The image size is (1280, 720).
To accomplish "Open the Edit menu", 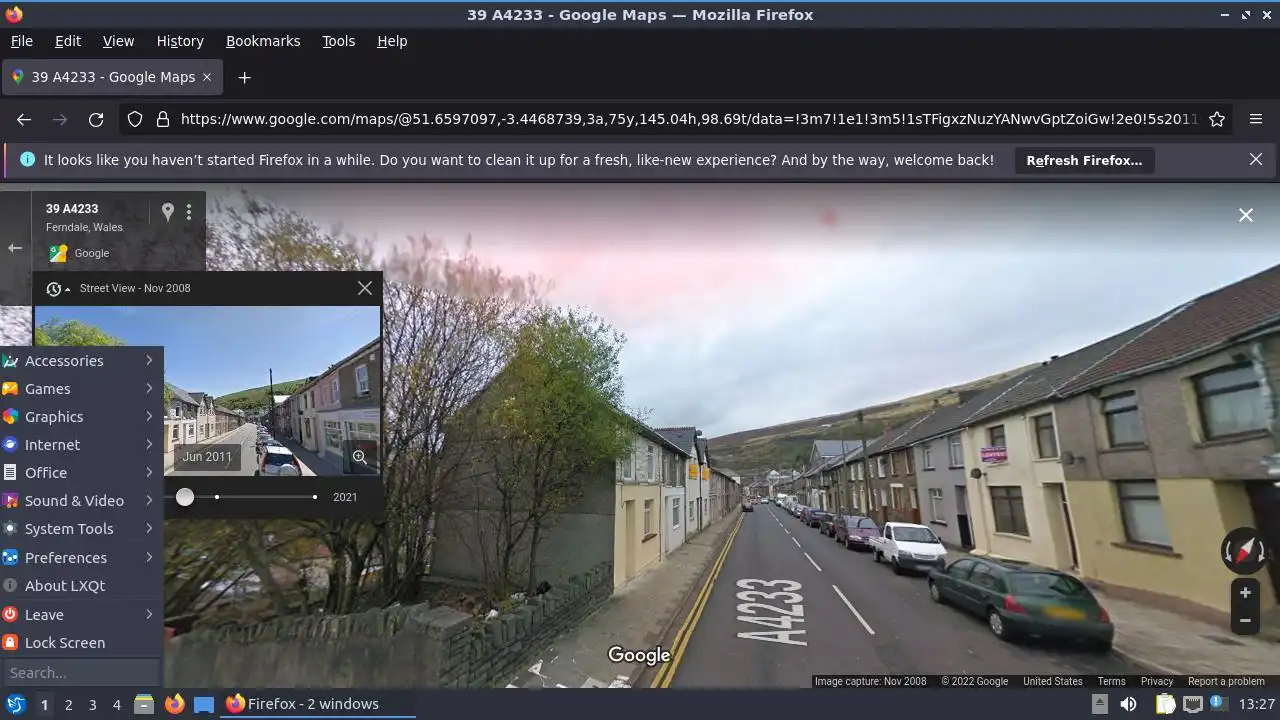I will (x=68, y=41).
